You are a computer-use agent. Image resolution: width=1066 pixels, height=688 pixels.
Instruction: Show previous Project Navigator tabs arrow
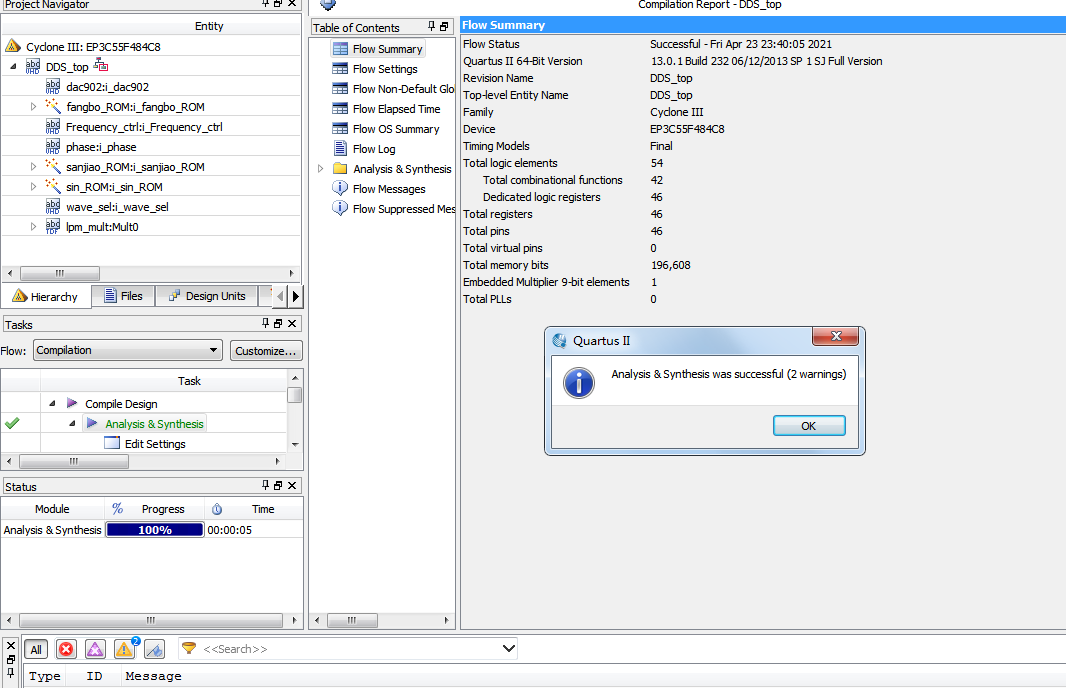pyautogui.click(x=280, y=296)
